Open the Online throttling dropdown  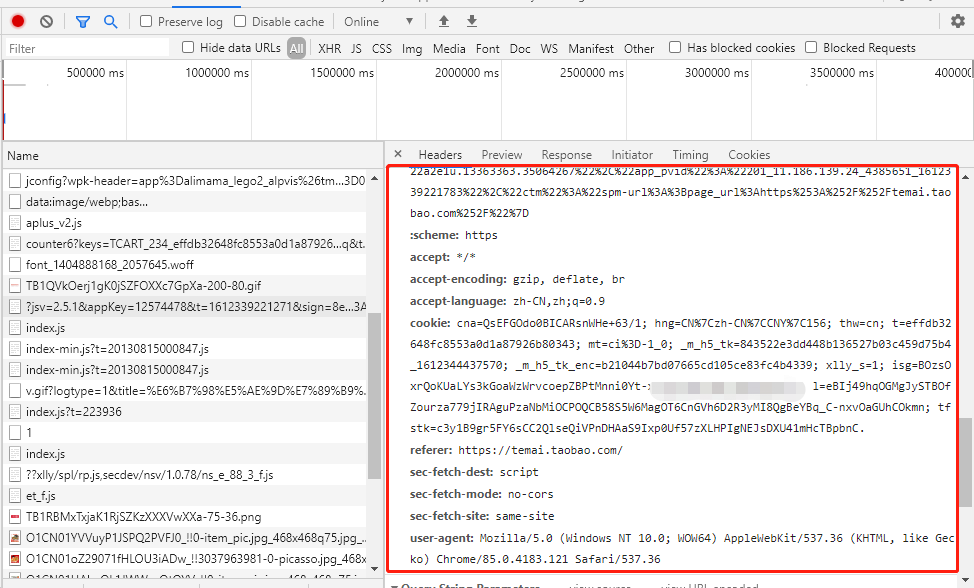click(x=379, y=22)
